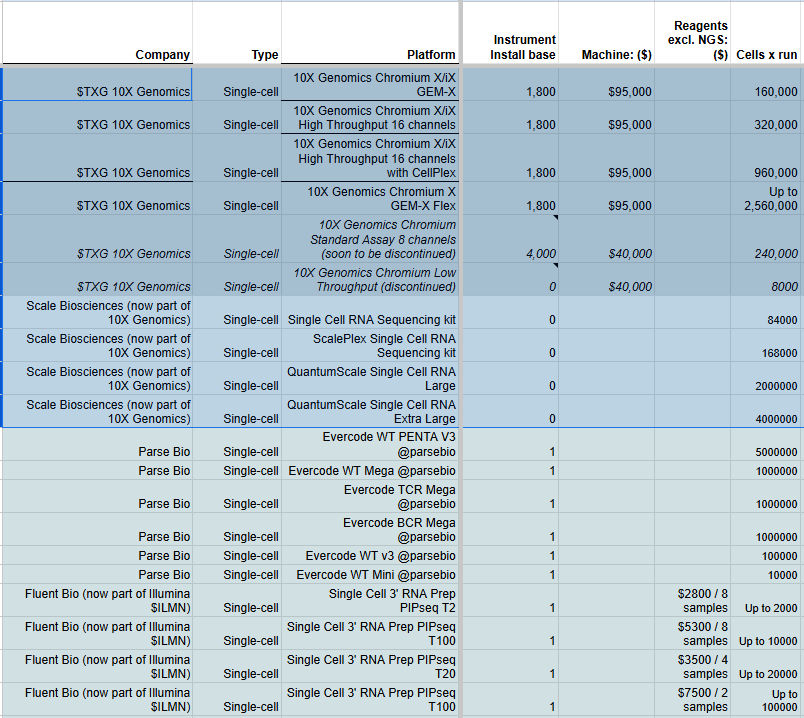
Task: Click the 8000 cells value
Action: pyautogui.click(x=766, y=280)
